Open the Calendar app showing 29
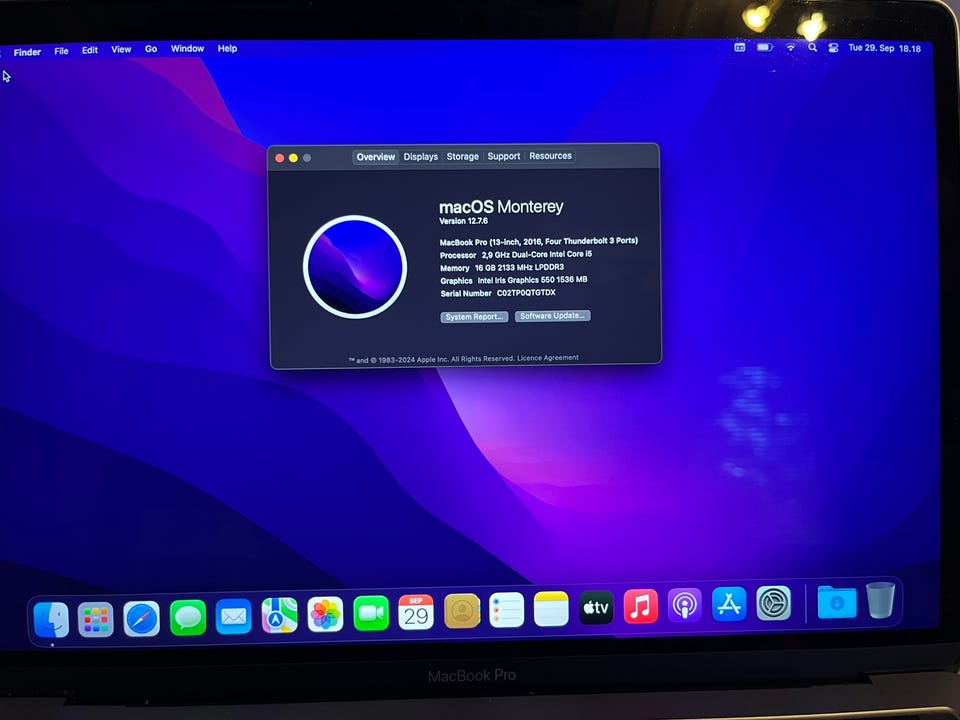 pos(416,612)
